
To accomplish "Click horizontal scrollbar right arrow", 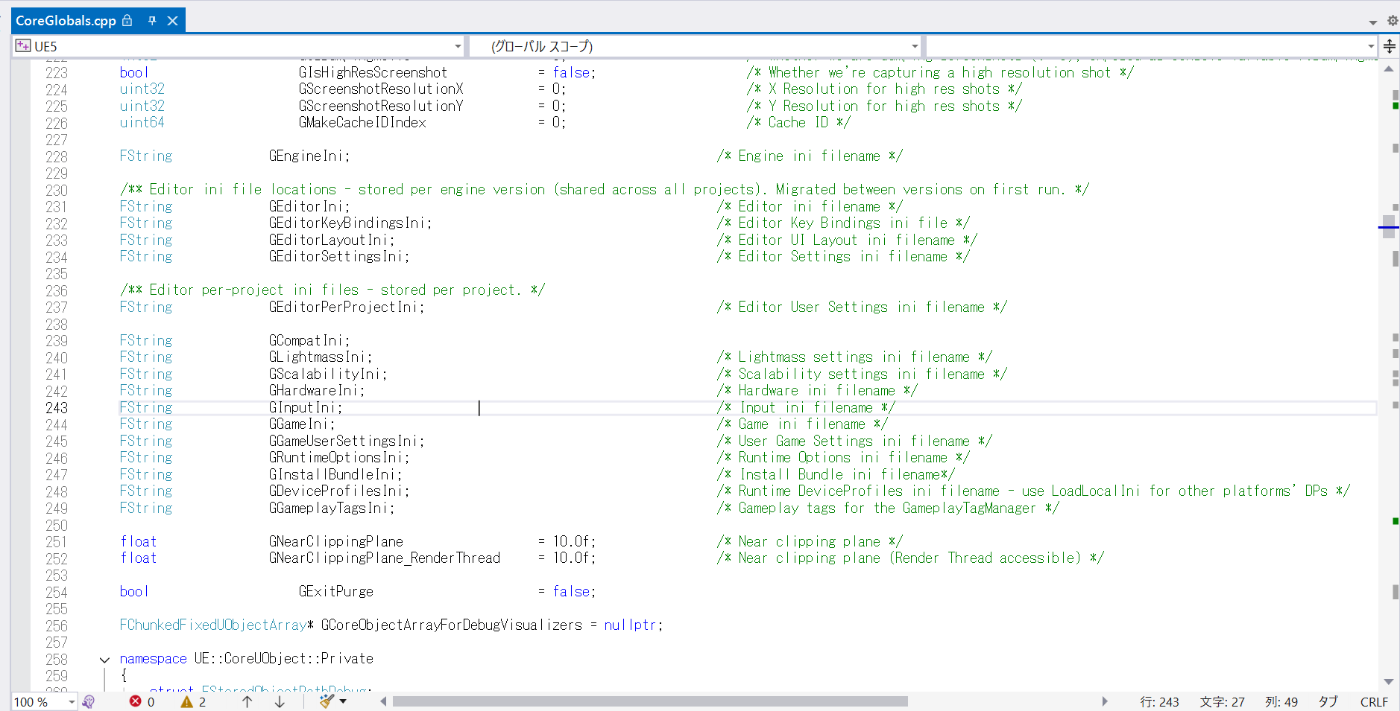I will [x=1104, y=702].
